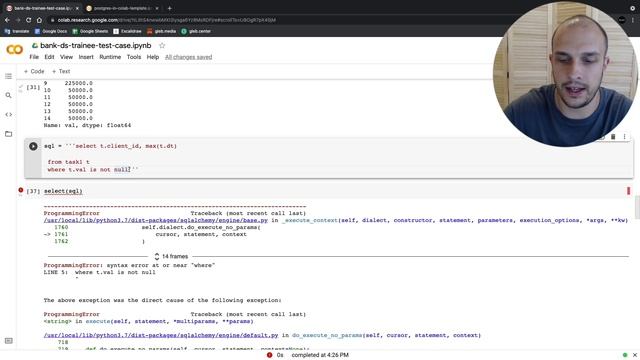The width and height of the screenshot is (640, 360).
Task: Expand the 14 frames traceback section
Action: (171, 256)
